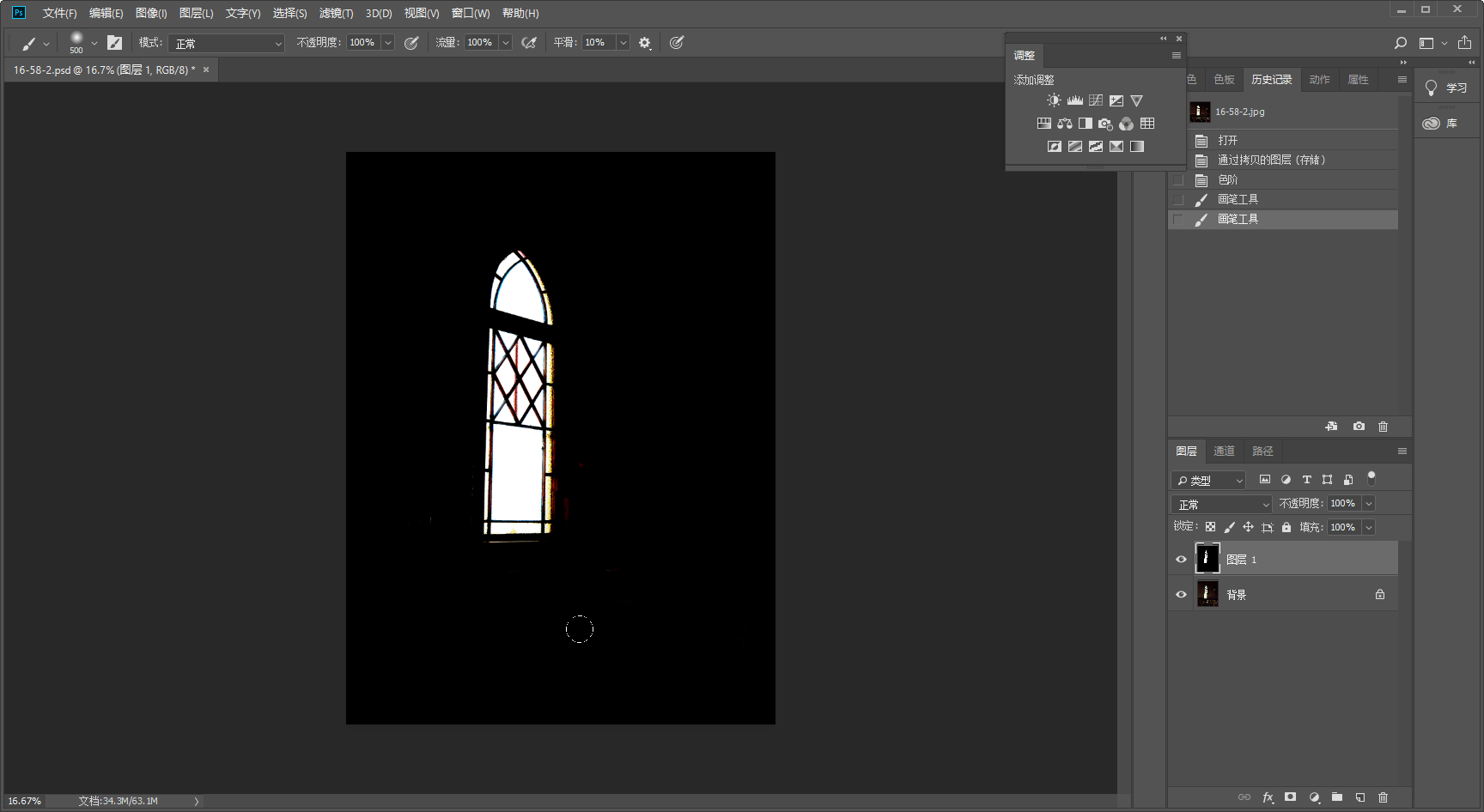This screenshot has width=1484, height=812.
Task: Click the Photo Filter adjustment icon
Action: (x=1105, y=124)
